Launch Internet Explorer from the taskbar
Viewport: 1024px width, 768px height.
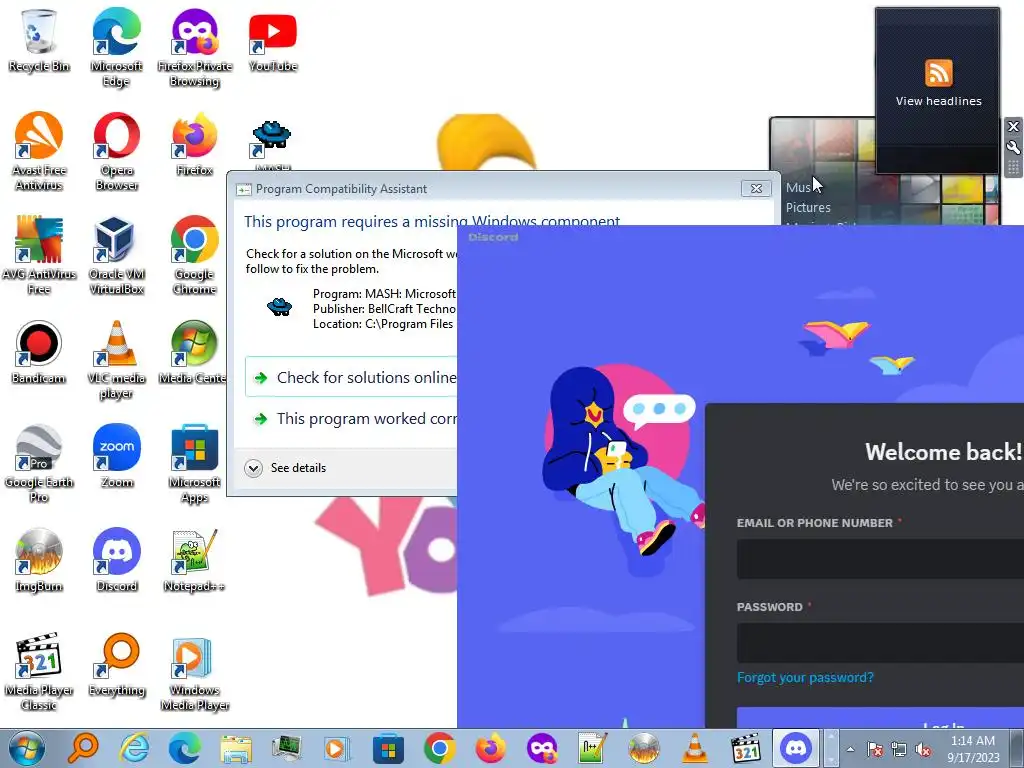pos(135,748)
